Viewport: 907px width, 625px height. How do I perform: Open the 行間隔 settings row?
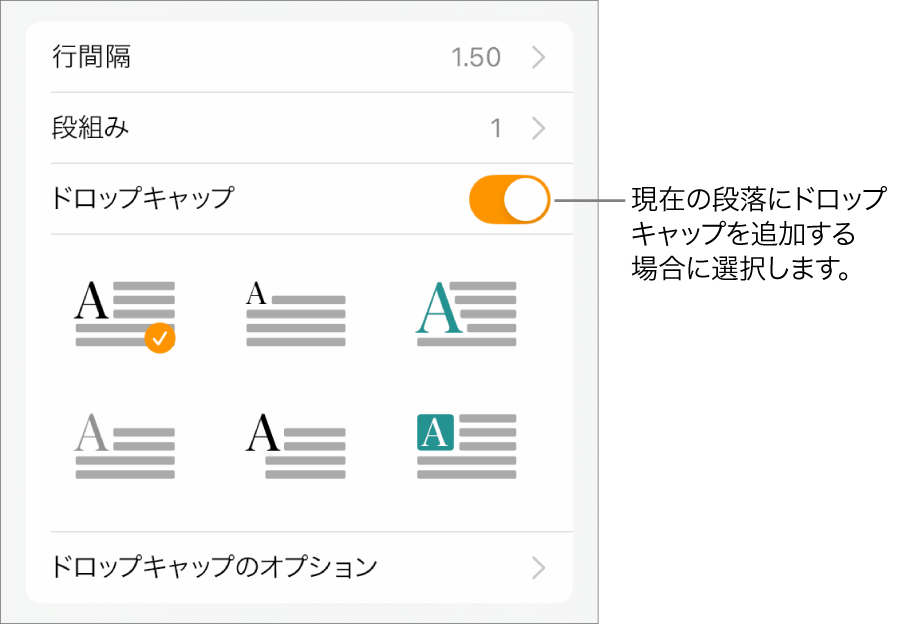(x=299, y=57)
